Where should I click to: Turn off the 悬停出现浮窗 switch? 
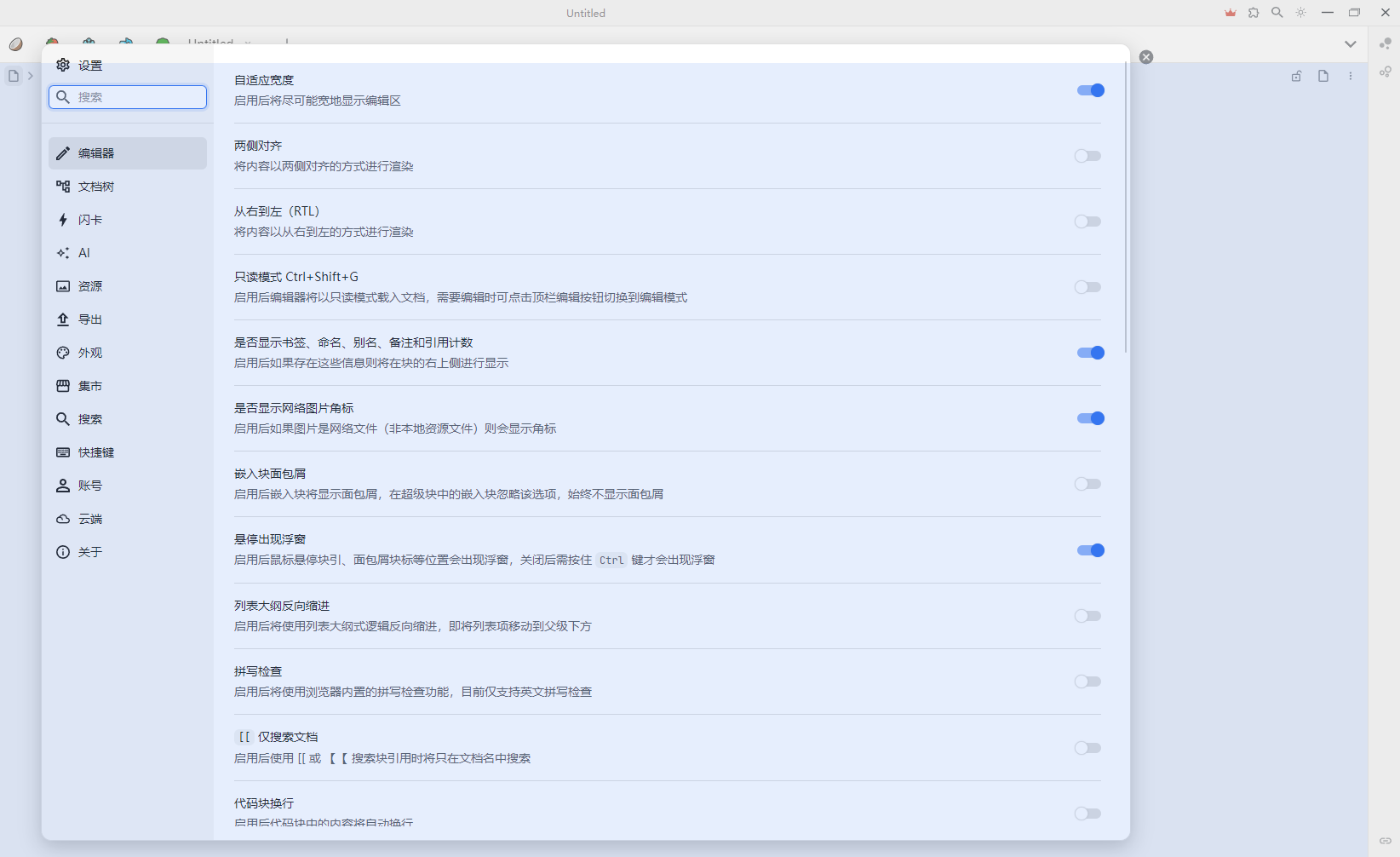click(x=1091, y=550)
